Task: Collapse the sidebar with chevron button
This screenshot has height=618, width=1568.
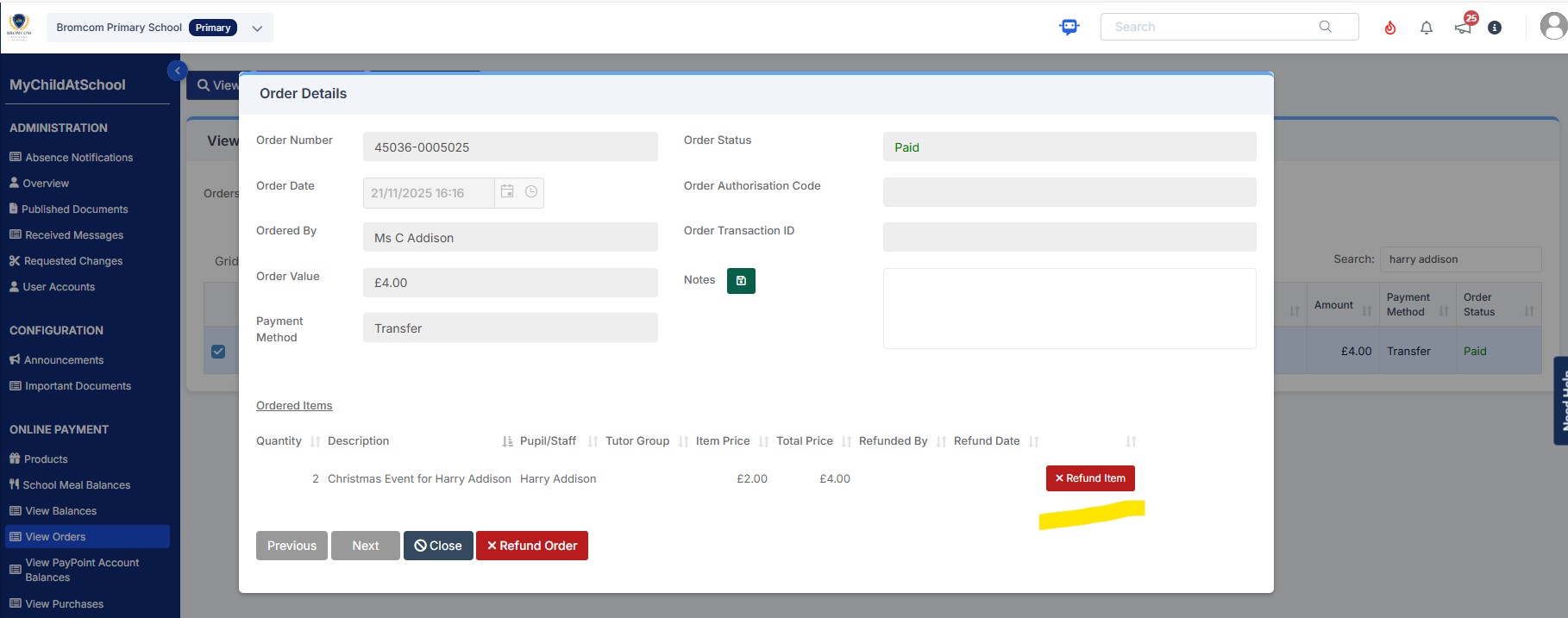Action: [x=177, y=71]
